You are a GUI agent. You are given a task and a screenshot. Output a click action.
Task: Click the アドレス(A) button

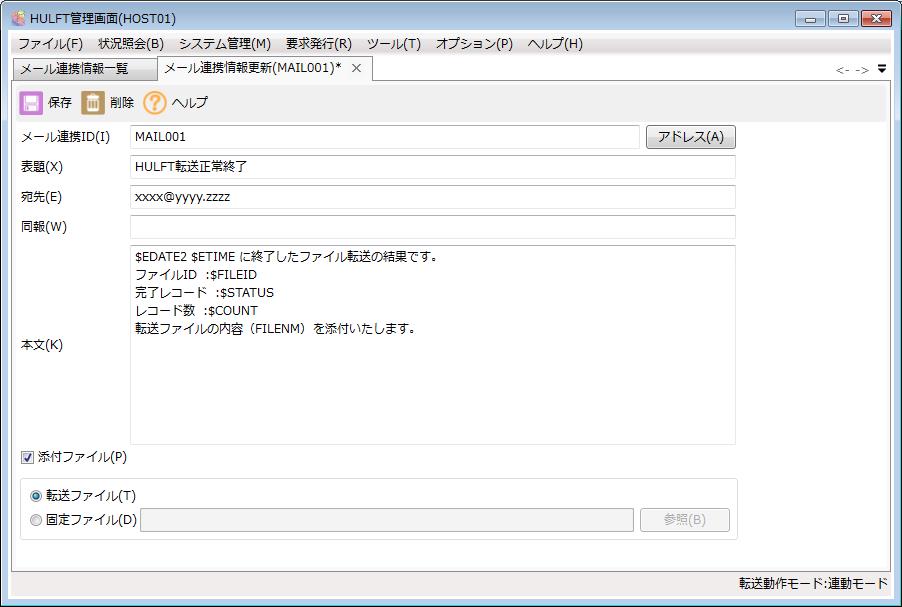691,137
